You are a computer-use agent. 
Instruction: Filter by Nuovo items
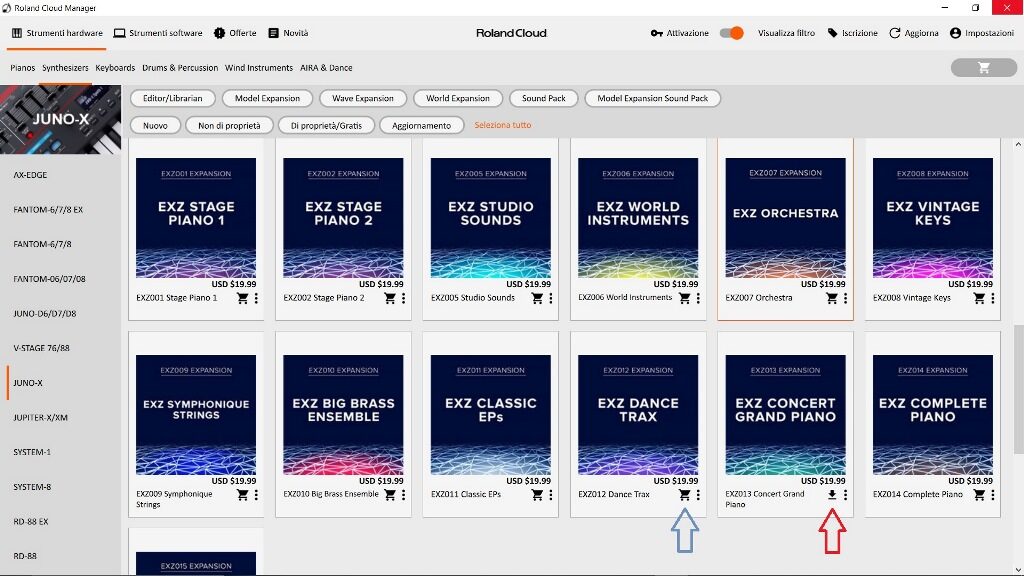pos(155,125)
